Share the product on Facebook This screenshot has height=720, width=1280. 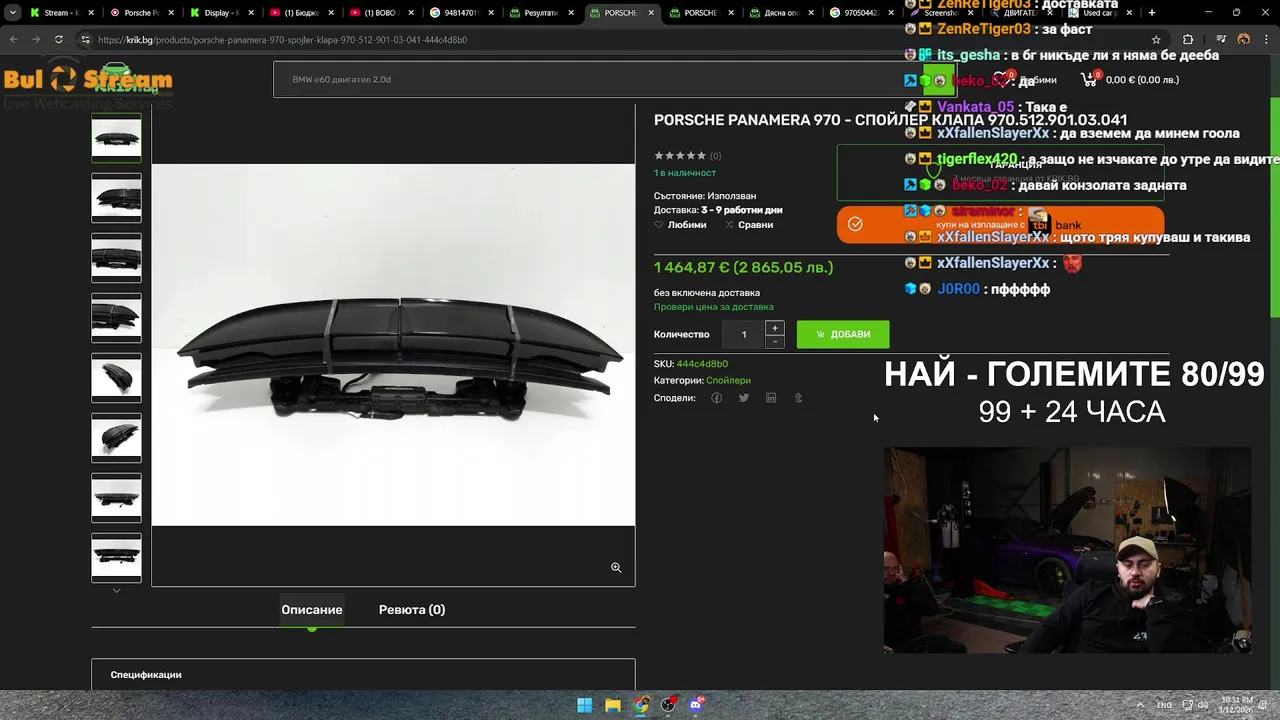pos(716,398)
